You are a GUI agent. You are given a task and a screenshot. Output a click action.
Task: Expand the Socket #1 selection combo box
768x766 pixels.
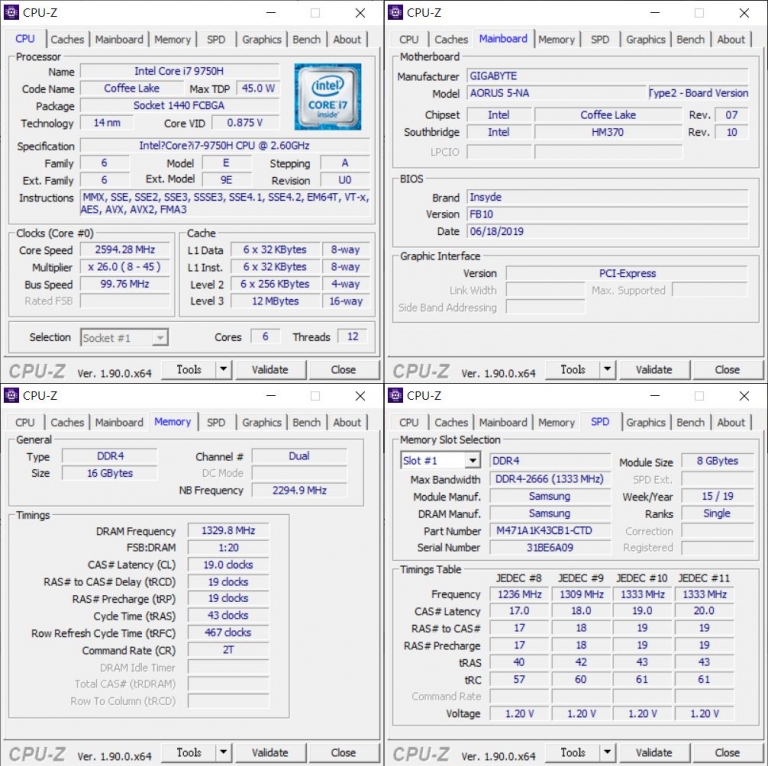click(160, 337)
